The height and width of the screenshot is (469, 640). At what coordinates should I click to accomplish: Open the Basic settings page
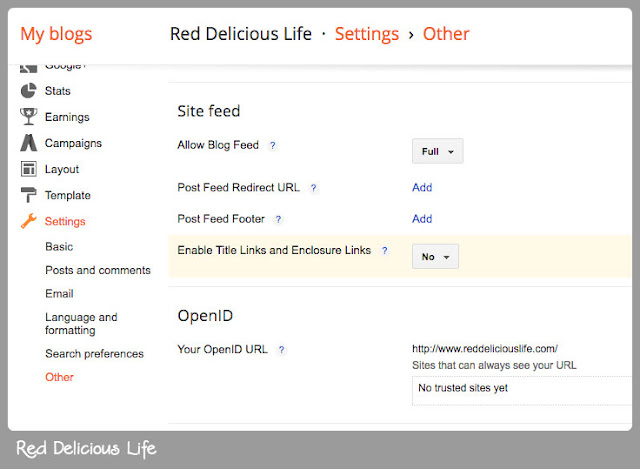[x=59, y=247]
